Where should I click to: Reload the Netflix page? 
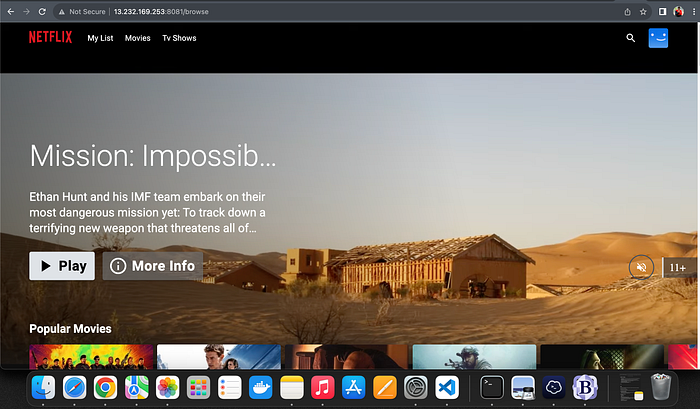42,12
